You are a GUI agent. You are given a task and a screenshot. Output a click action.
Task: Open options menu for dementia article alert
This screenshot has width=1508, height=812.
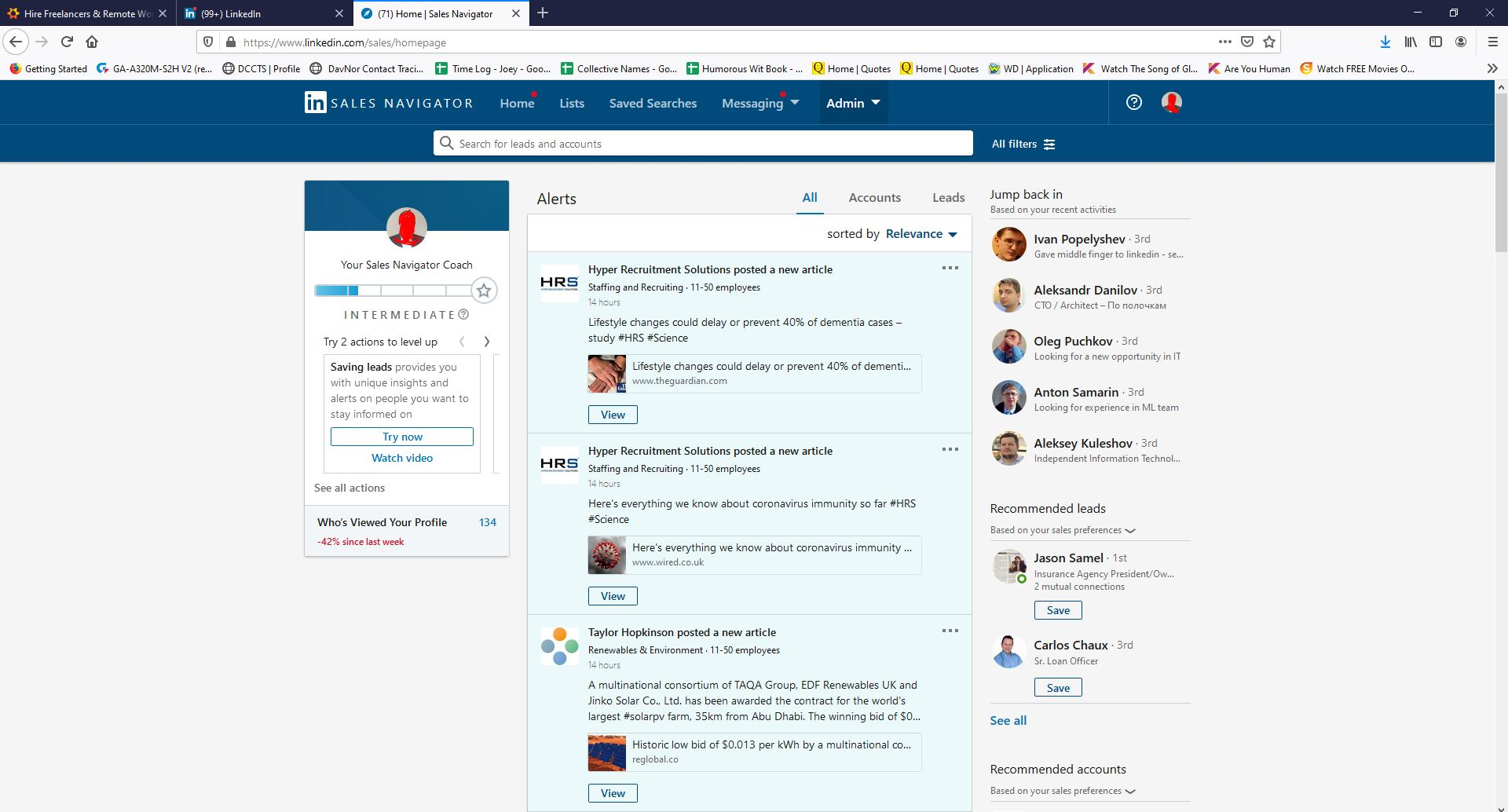pyautogui.click(x=950, y=268)
